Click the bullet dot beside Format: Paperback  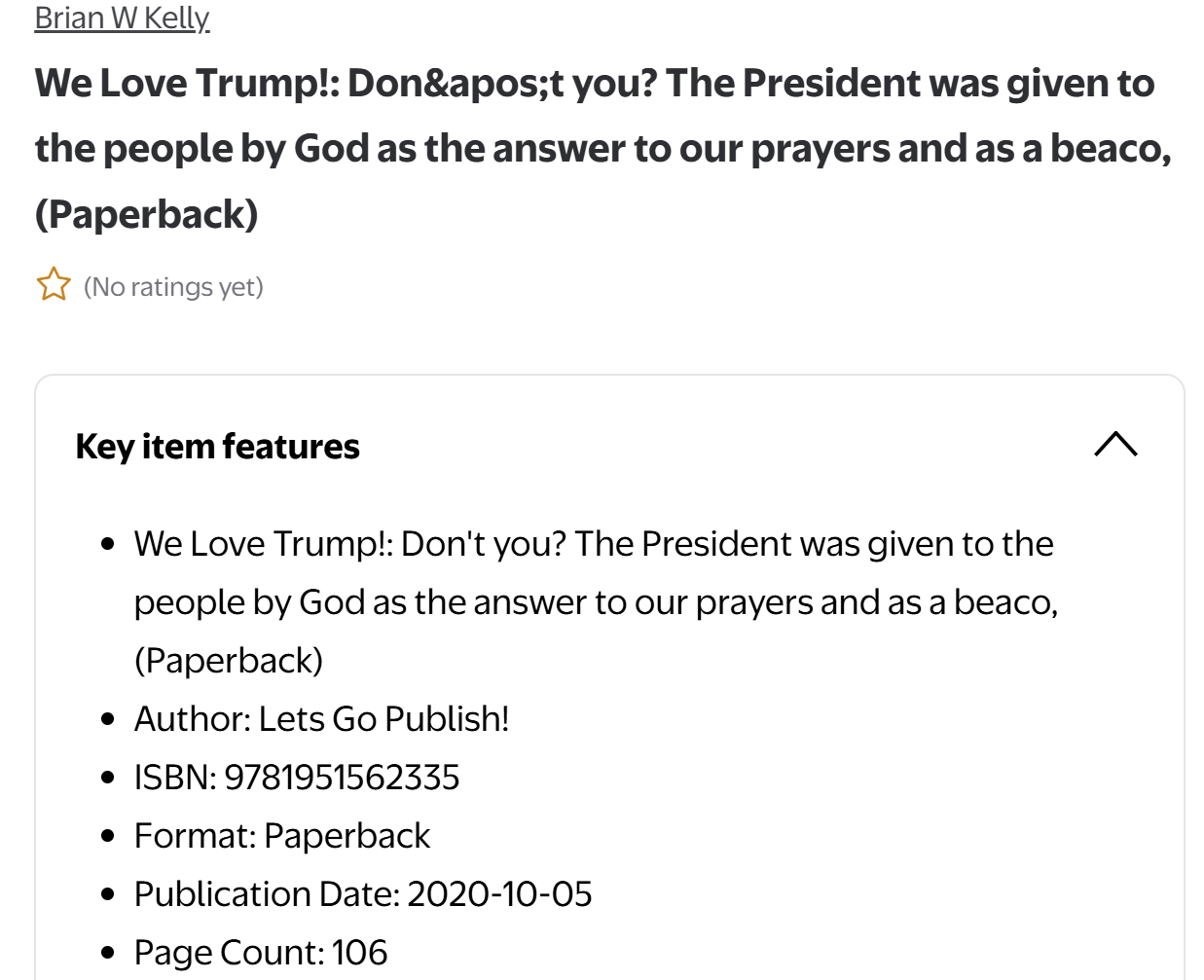tap(108, 836)
